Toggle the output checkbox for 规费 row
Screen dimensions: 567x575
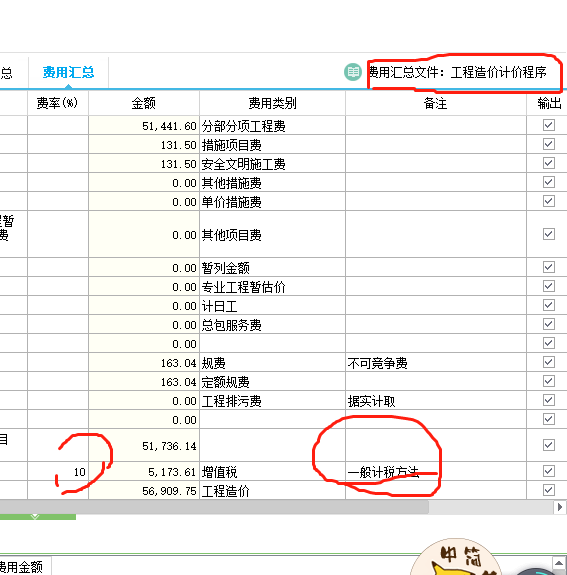549,362
